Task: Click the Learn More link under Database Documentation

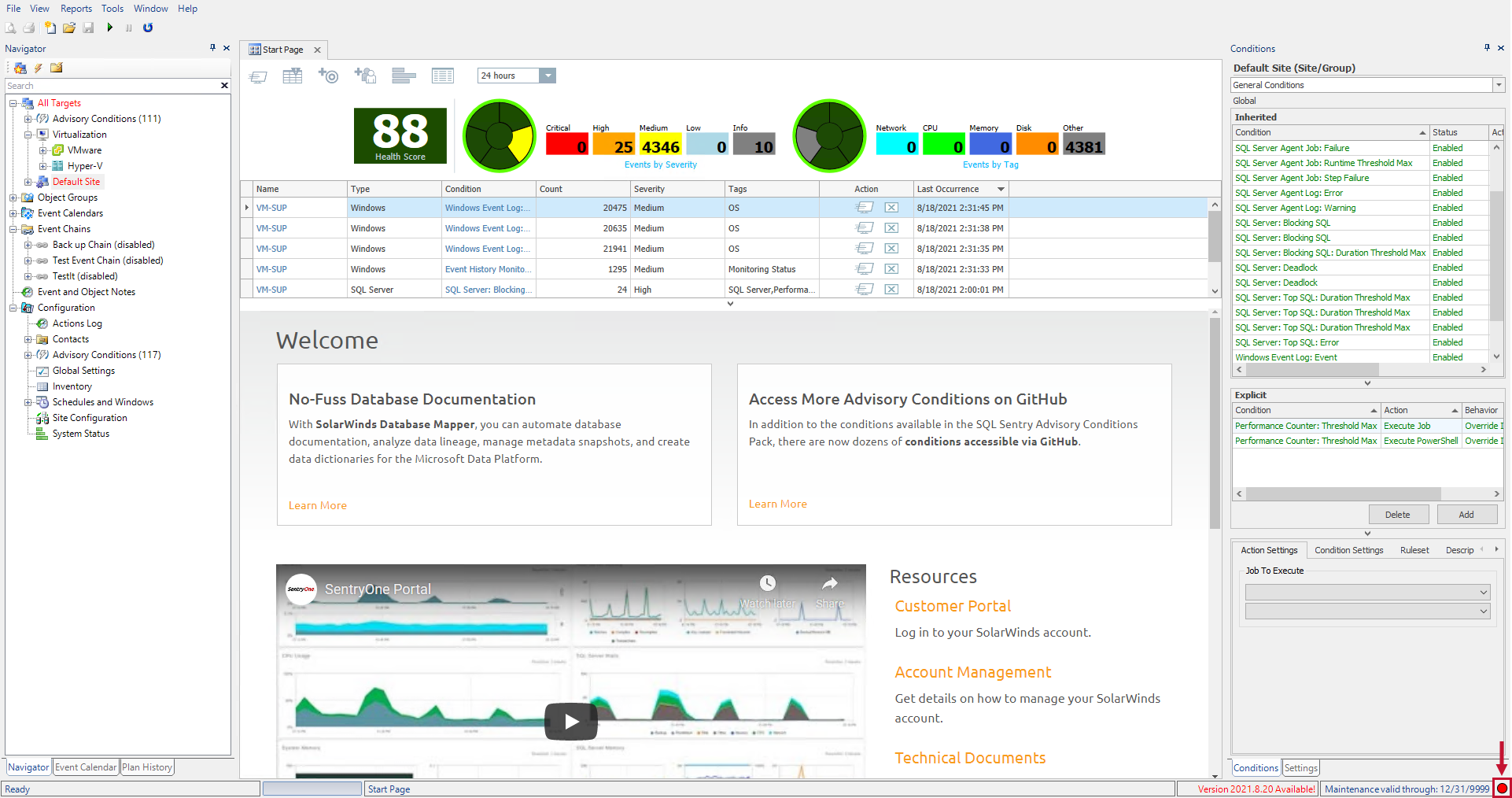Action: pyautogui.click(x=317, y=505)
